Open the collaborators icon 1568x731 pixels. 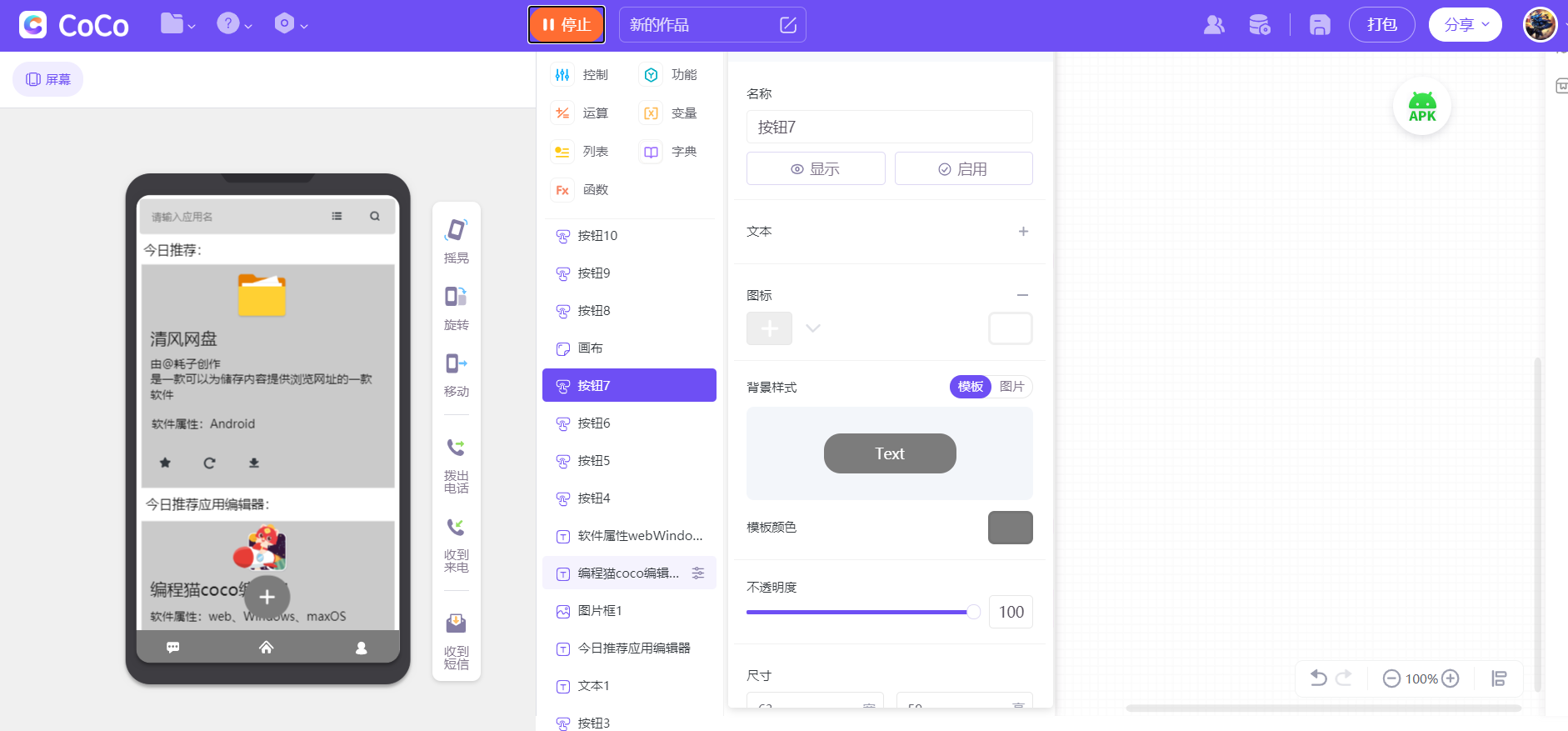[x=1214, y=25]
